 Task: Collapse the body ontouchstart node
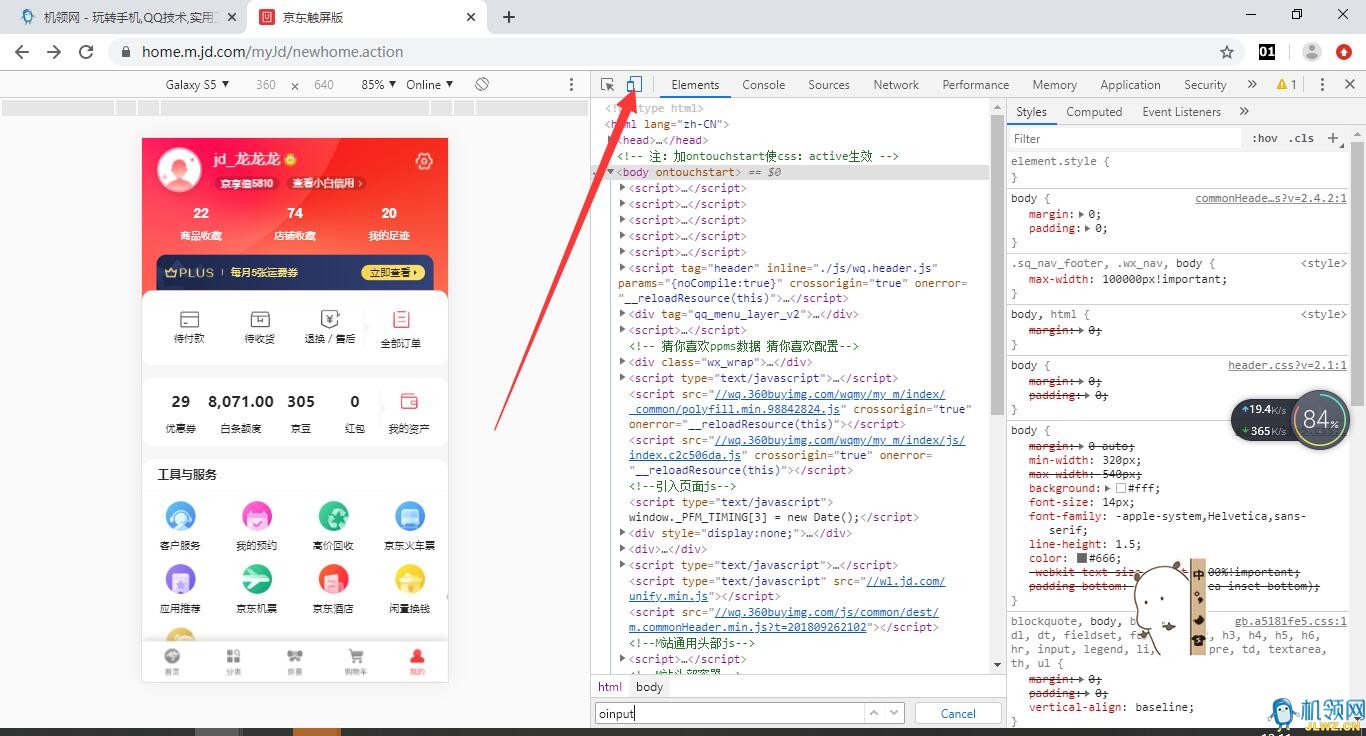click(611, 172)
